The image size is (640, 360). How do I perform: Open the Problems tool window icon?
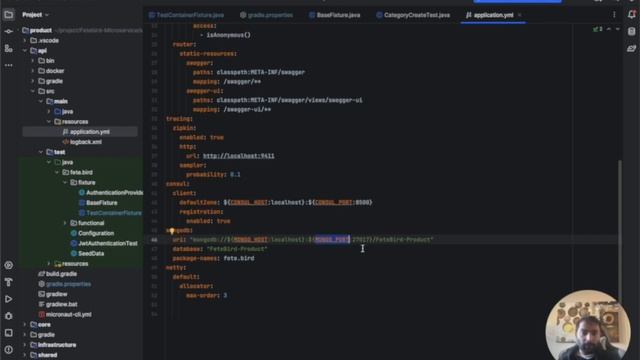point(9,350)
